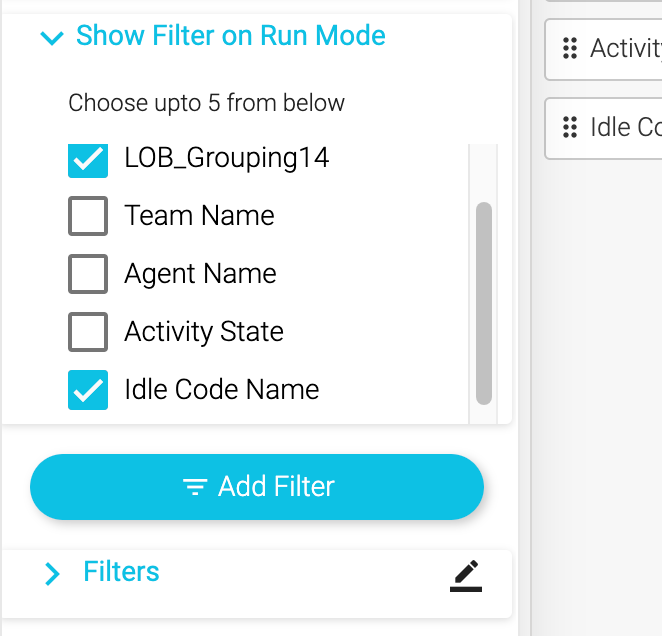Select the Idle Co item card

pyautogui.click(x=615, y=128)
